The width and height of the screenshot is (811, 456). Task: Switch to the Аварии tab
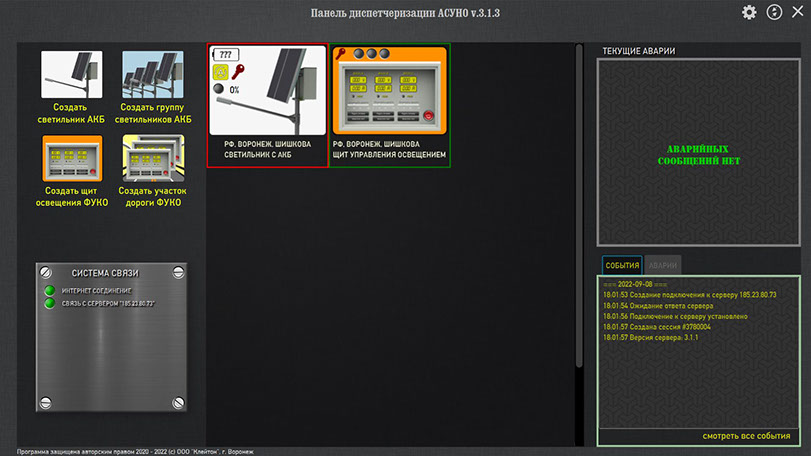(661, 266)
